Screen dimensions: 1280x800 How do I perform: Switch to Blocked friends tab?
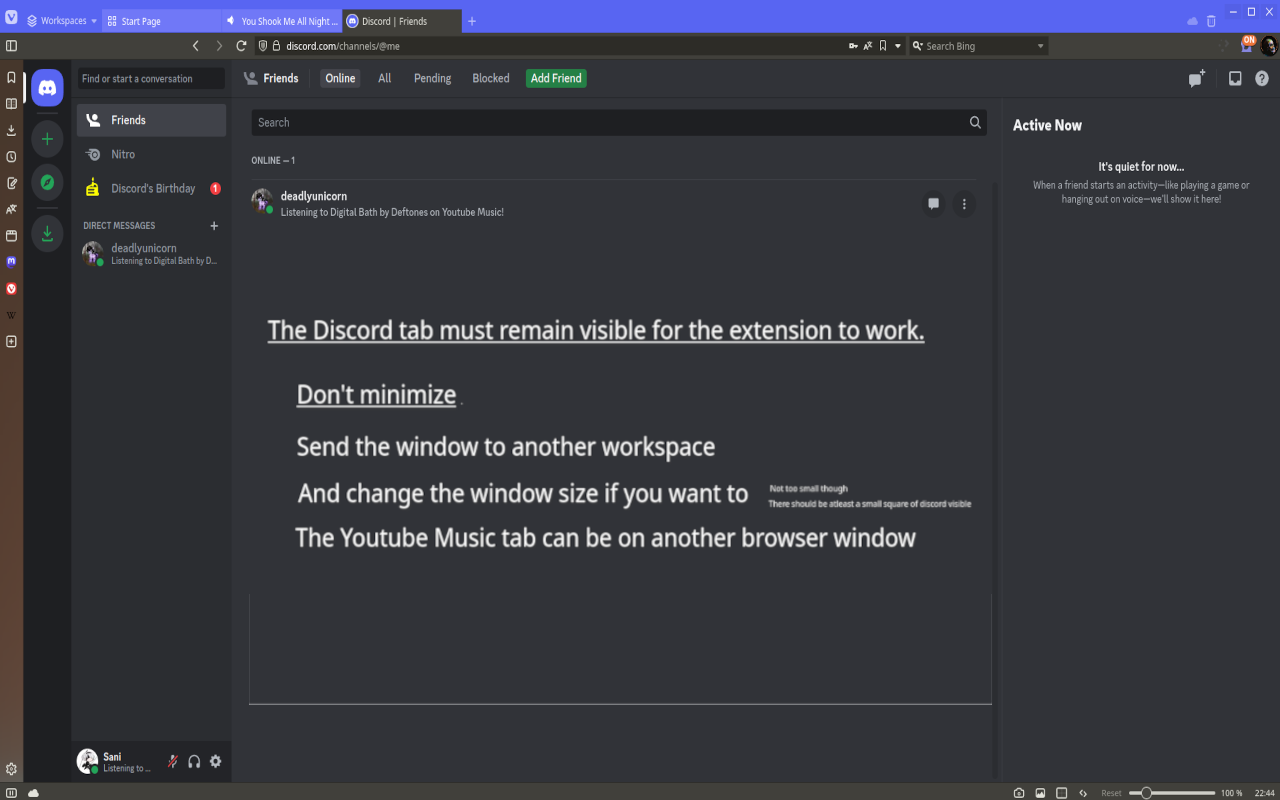(x=490, y=78)
